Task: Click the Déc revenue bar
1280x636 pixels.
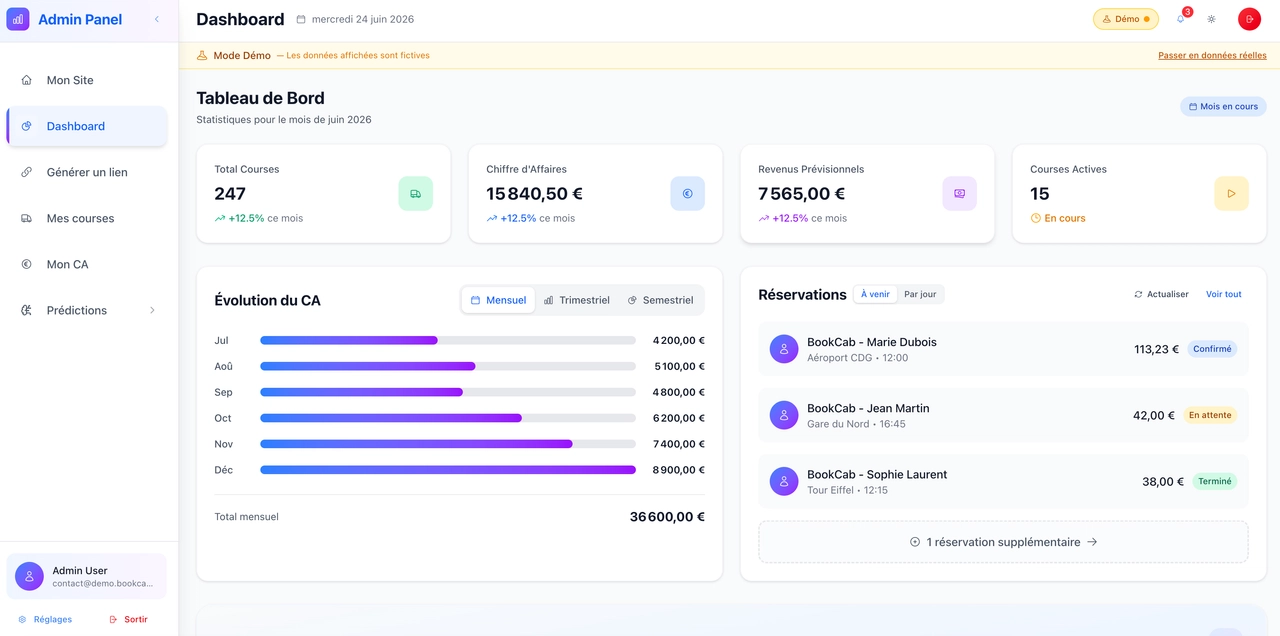Action: tap(448, 470)
